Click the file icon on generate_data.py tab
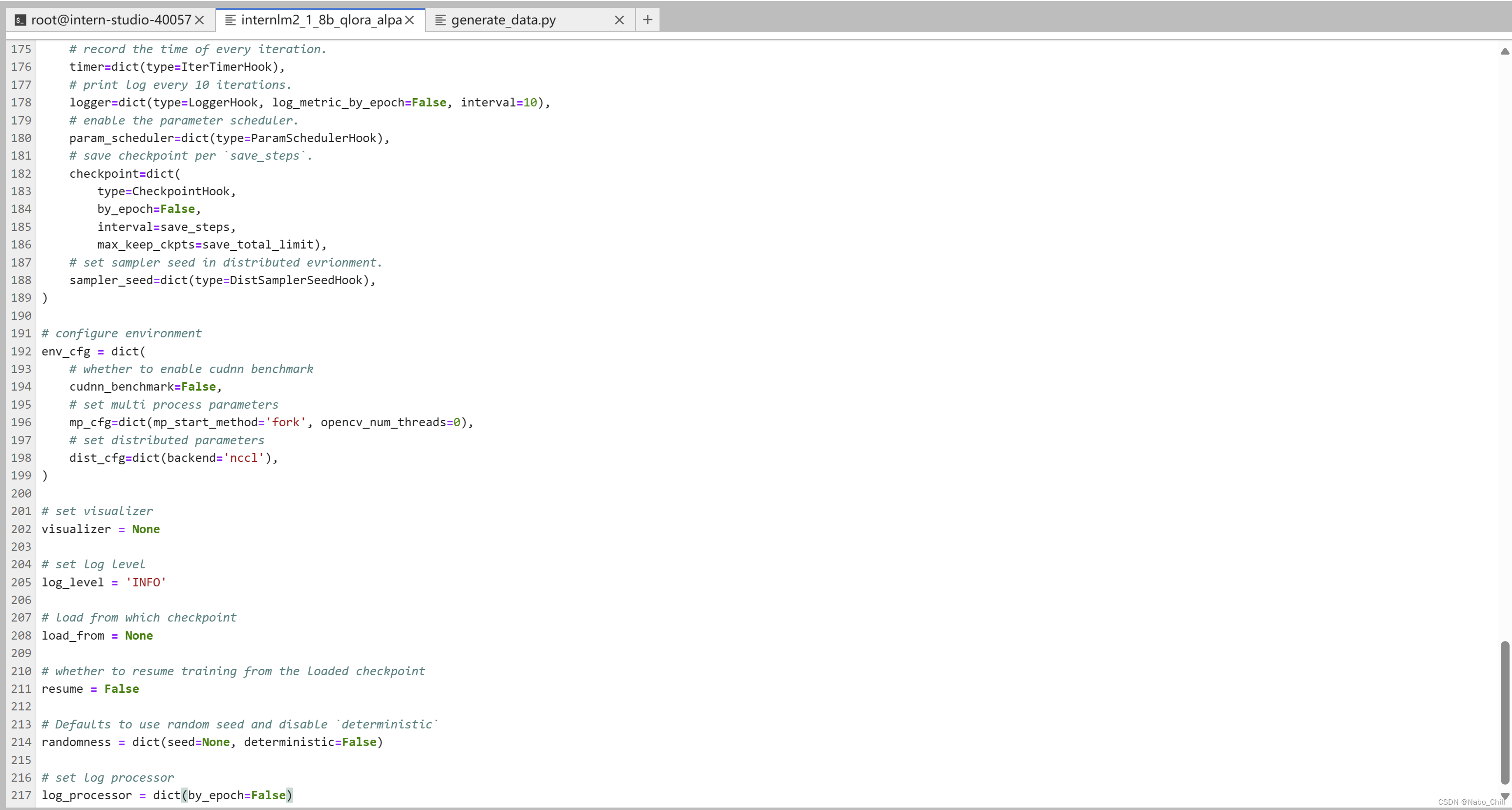 [440, 20]
